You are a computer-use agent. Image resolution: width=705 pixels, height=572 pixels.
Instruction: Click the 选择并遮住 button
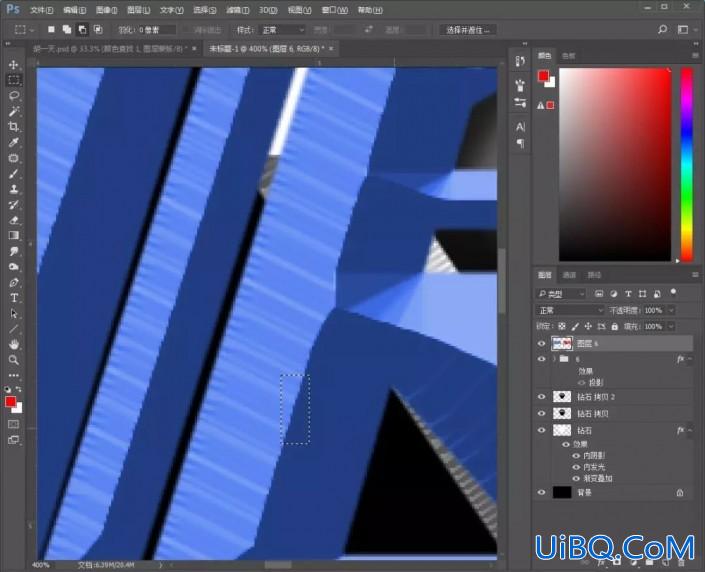[x=468, y=30]
